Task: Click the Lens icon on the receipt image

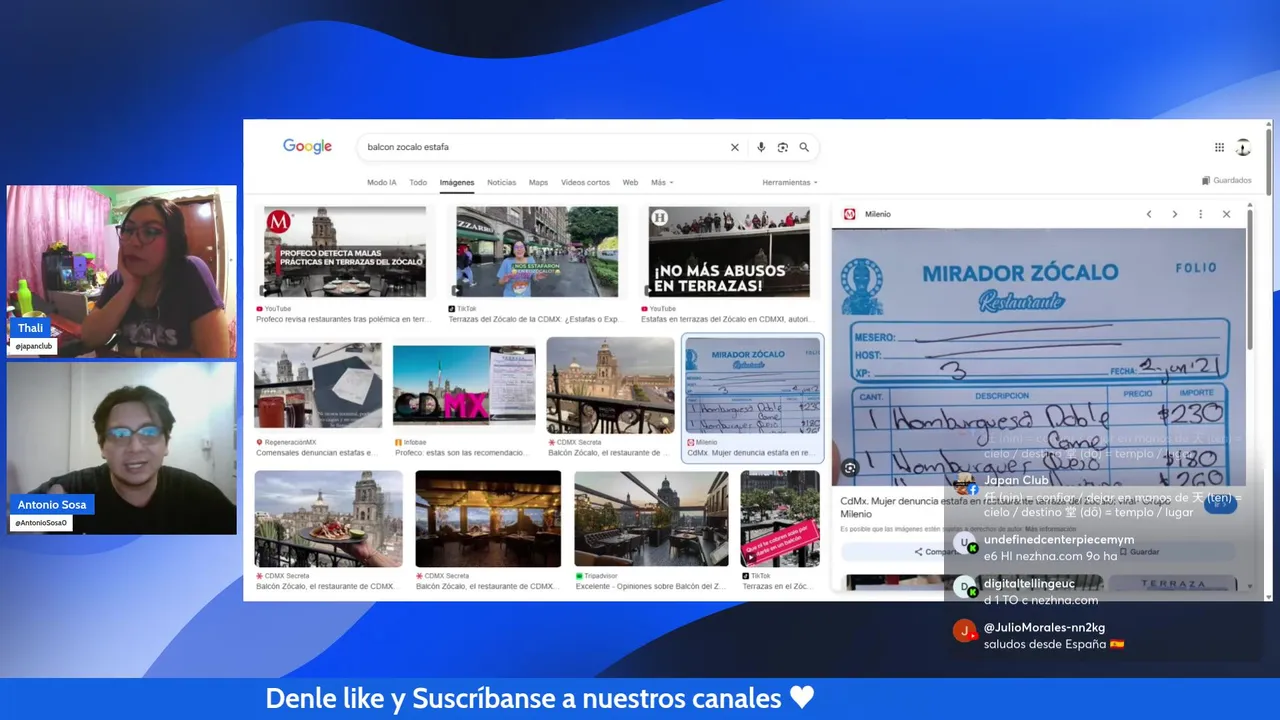Action: point(850,467)
